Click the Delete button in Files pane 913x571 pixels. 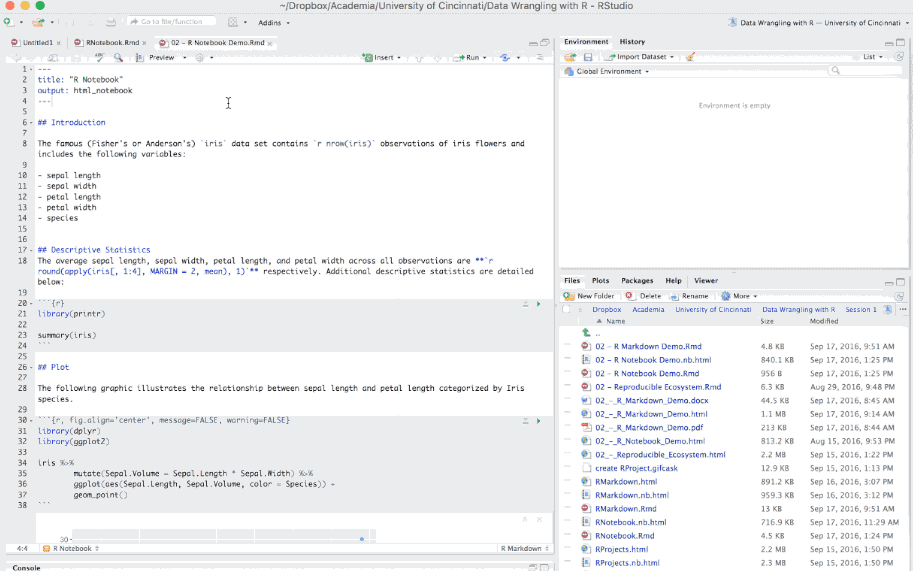tap(643, 296)
